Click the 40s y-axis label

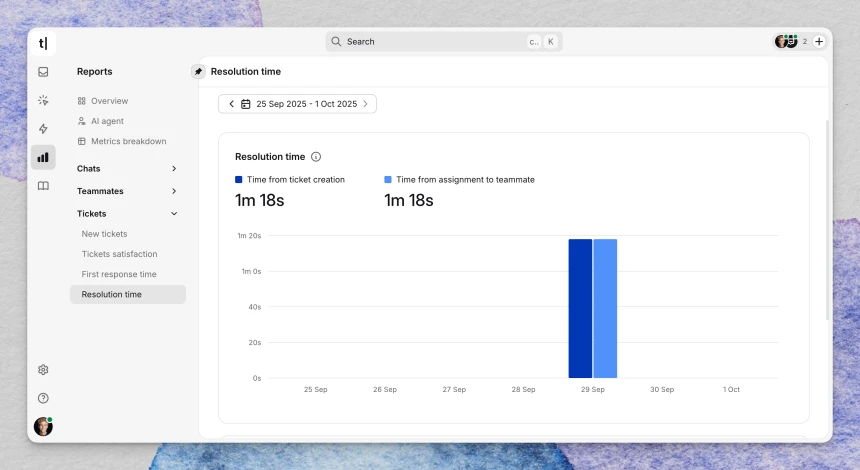coord(254,307)
